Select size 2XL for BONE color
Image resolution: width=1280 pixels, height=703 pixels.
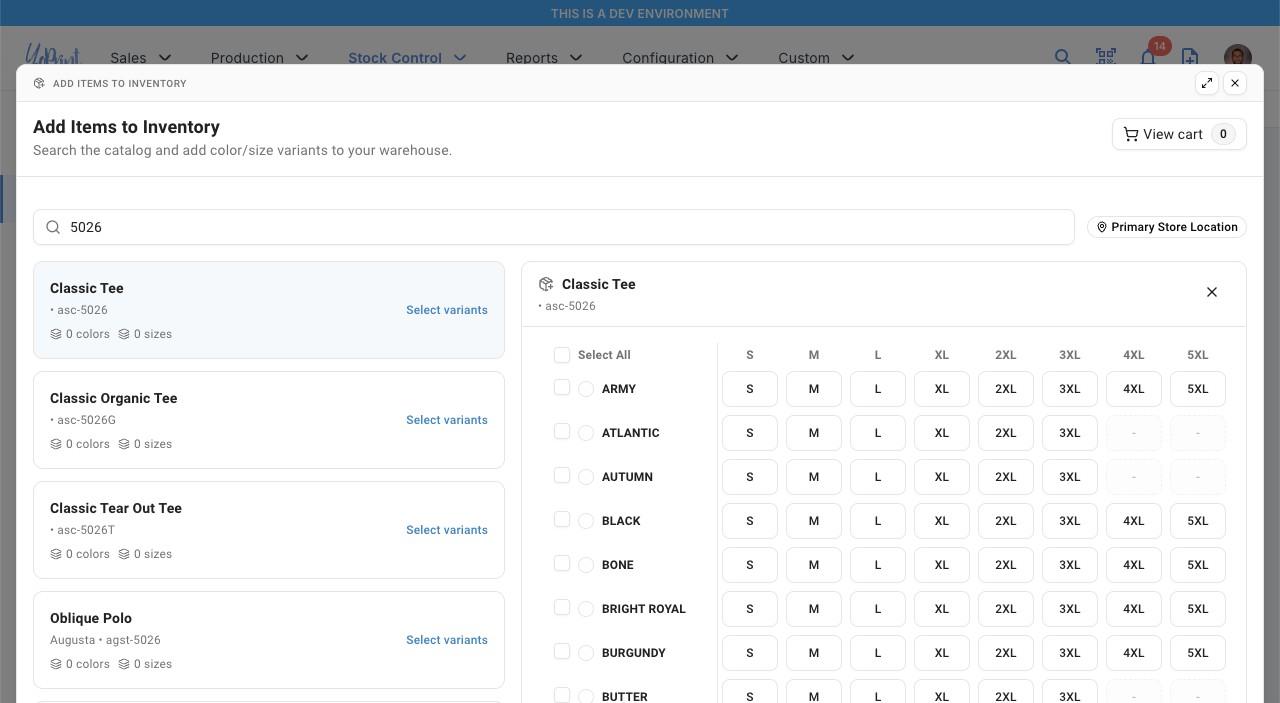pos(1005,565)
